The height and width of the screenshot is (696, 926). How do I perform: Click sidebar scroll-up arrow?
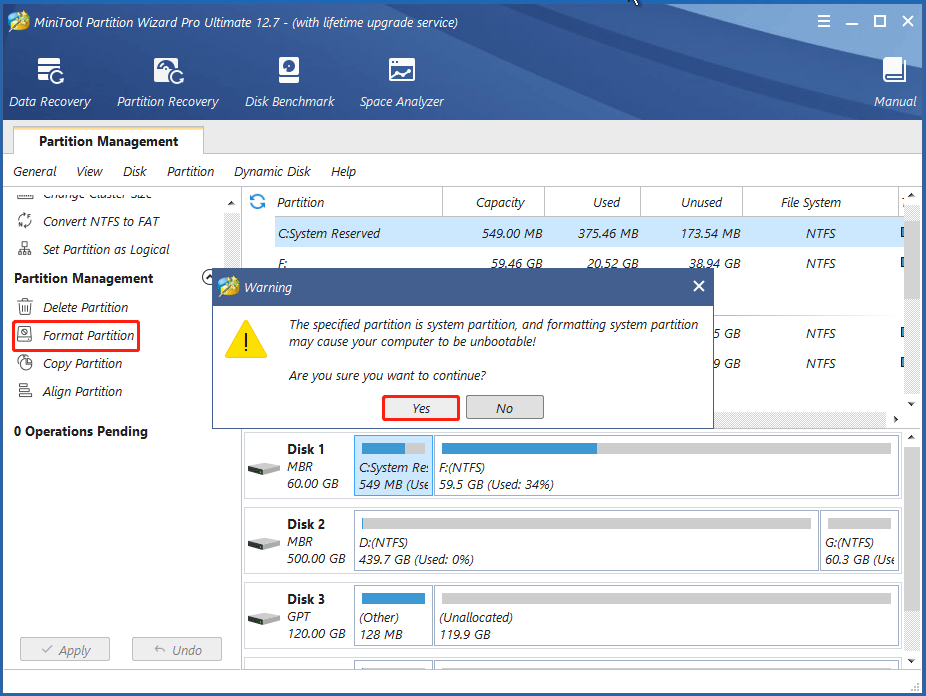coord(231,203)
